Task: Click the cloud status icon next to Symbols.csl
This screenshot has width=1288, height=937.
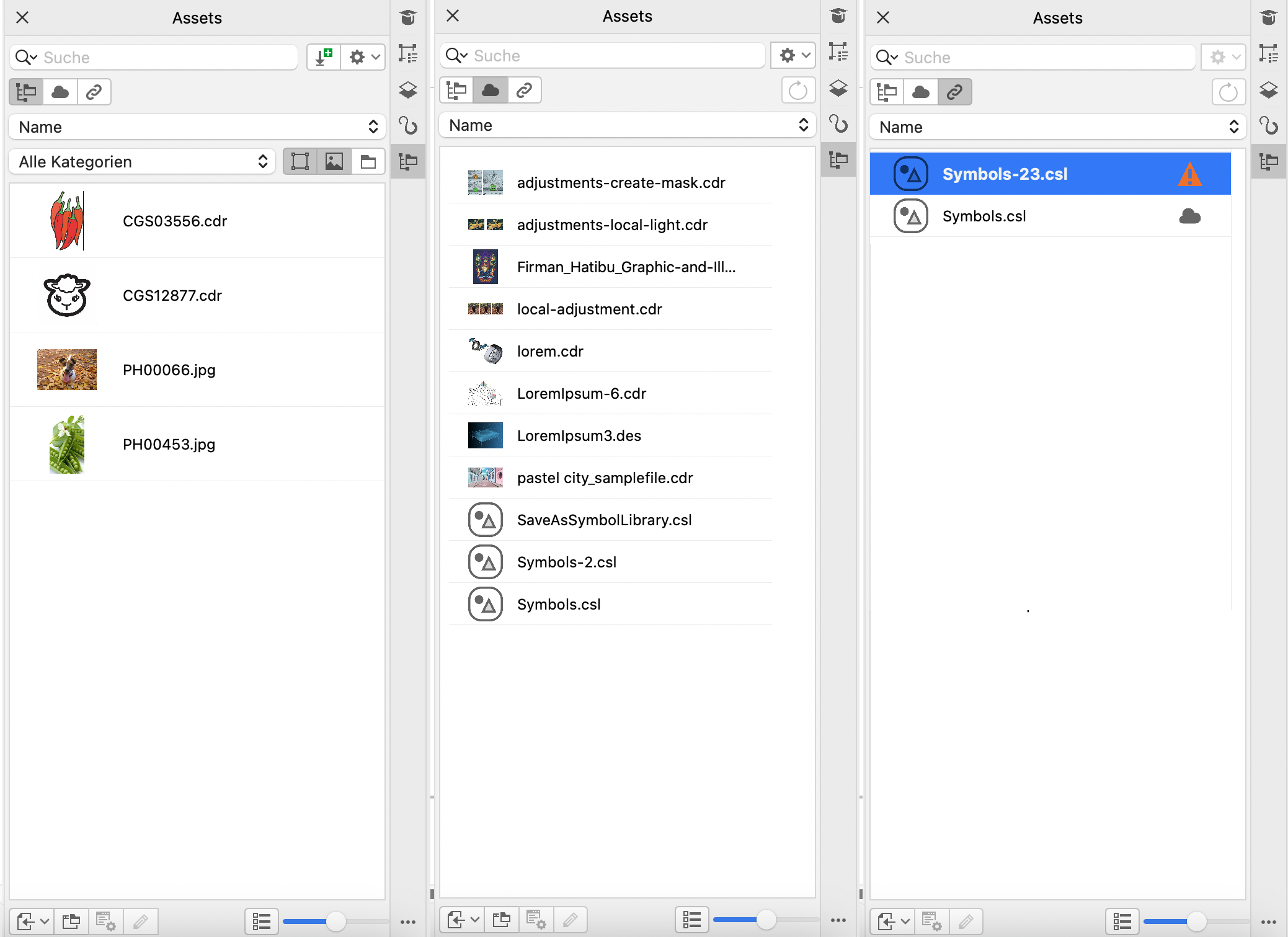Action: 1189,216
